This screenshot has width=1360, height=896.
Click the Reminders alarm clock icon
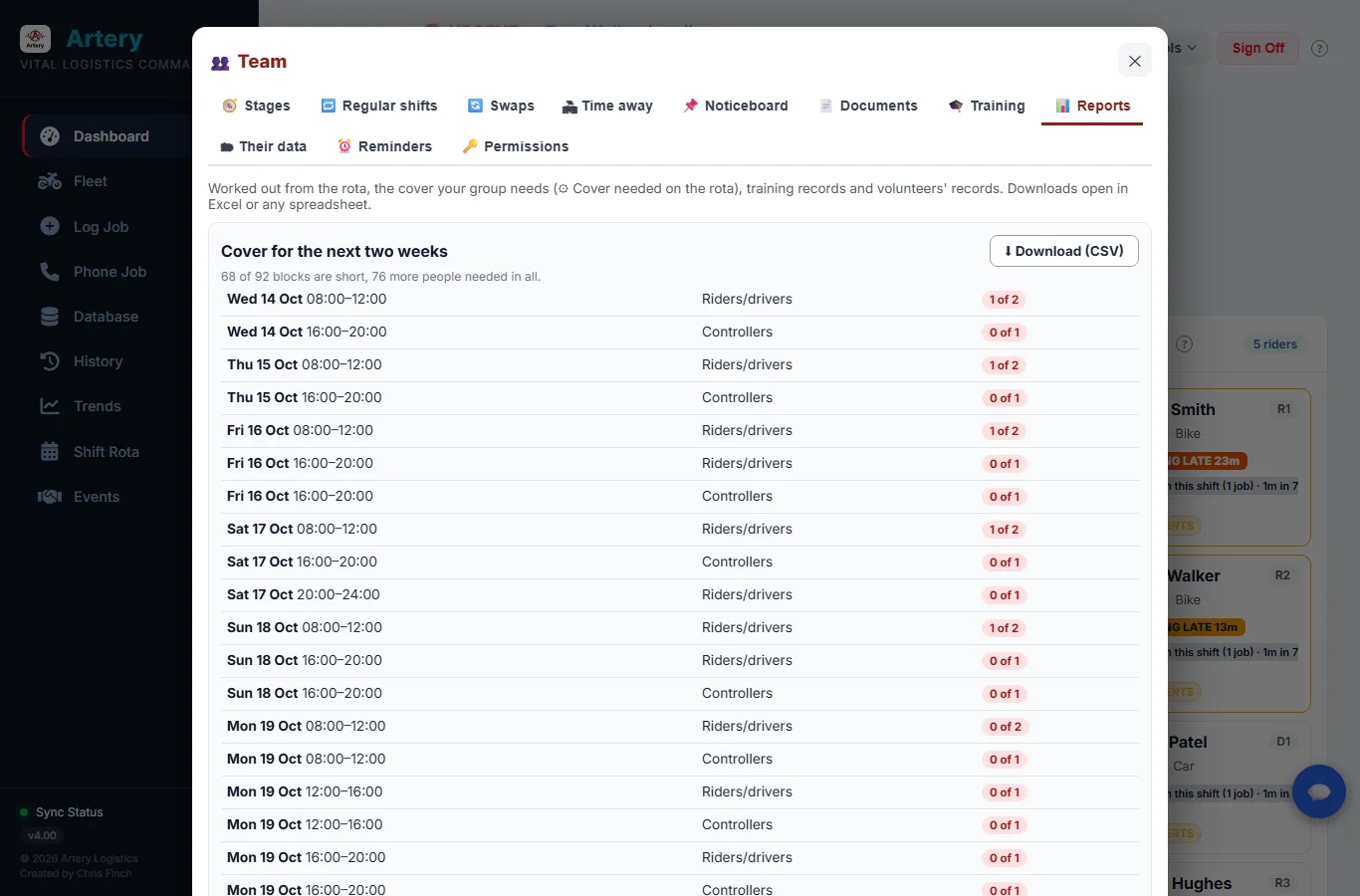click(344, 146)
